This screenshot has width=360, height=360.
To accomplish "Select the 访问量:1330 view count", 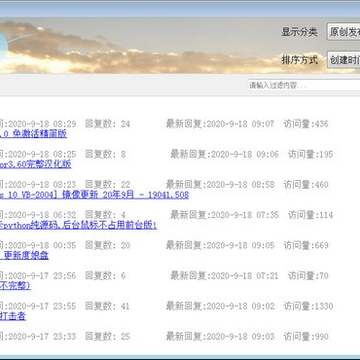I will click(308, 306).
